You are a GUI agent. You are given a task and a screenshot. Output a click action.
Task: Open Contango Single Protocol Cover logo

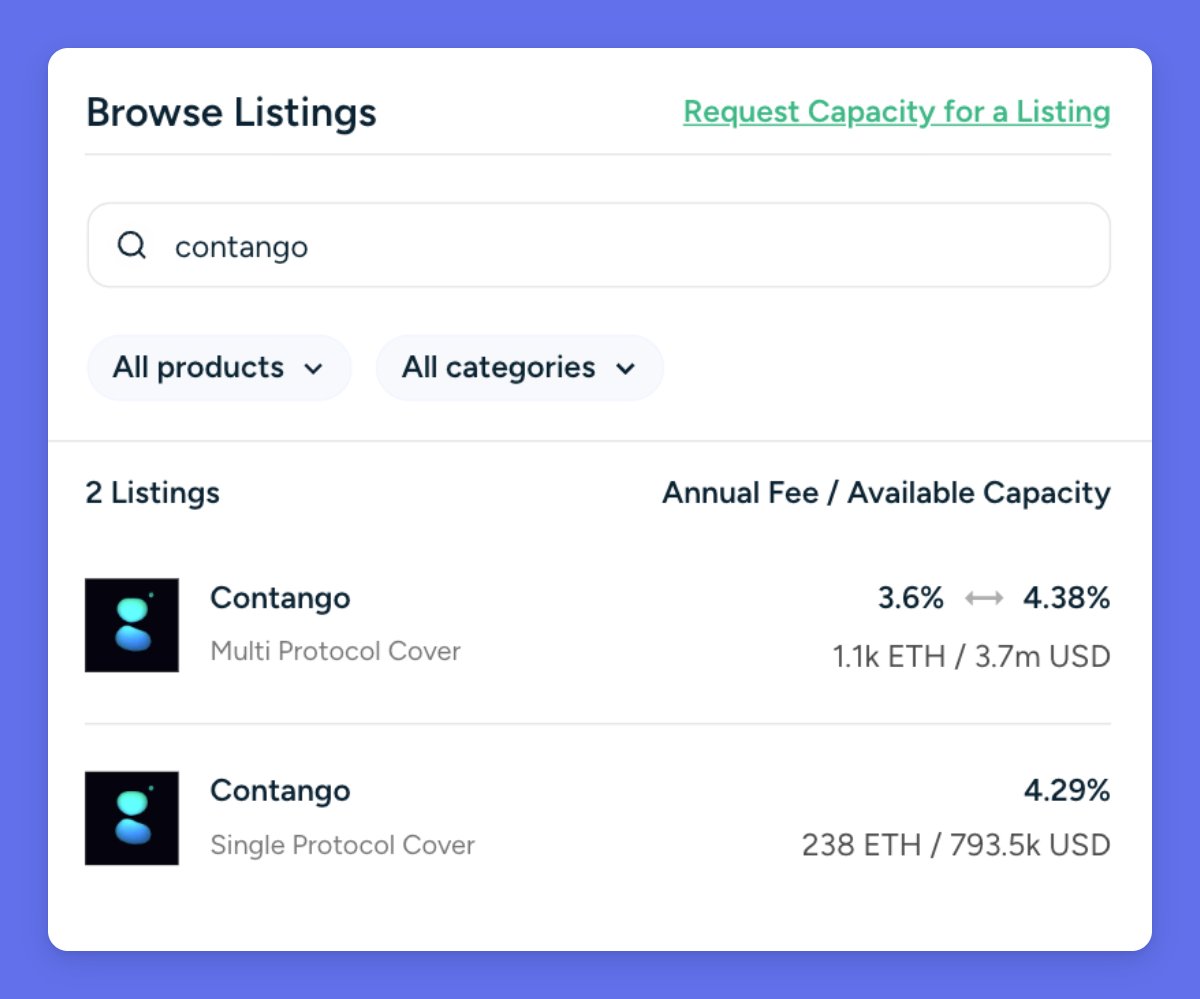tap(132, 818)
